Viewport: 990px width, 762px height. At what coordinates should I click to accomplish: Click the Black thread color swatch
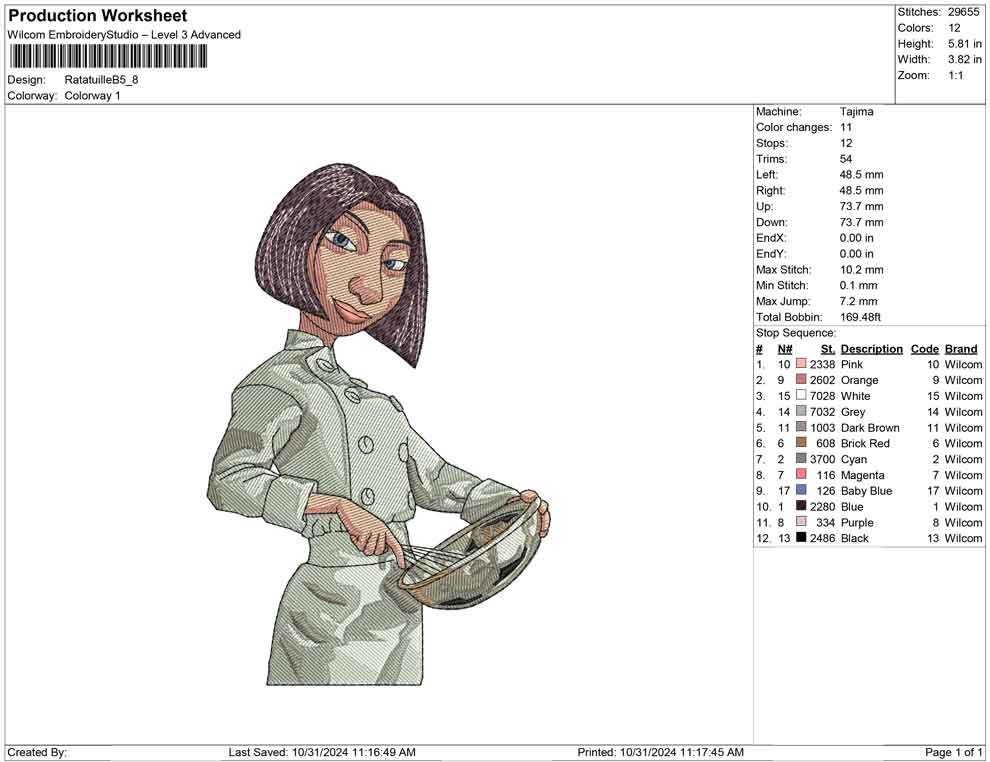pos(801,537)
